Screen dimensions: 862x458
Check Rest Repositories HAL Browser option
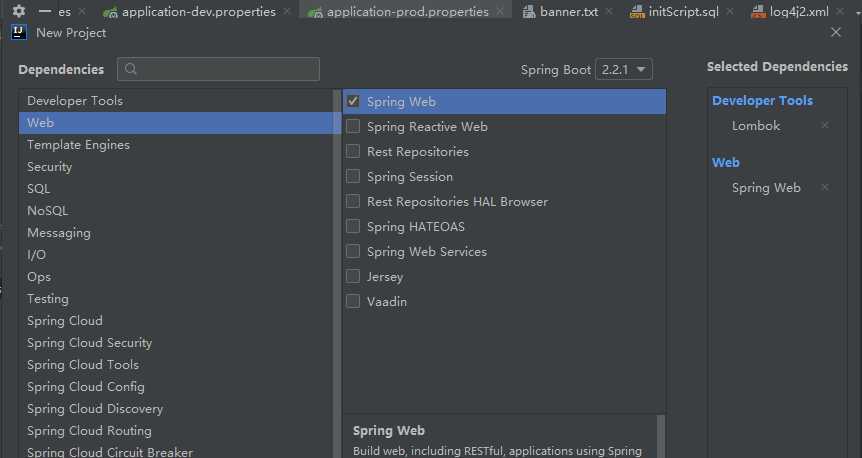(353, 201)
